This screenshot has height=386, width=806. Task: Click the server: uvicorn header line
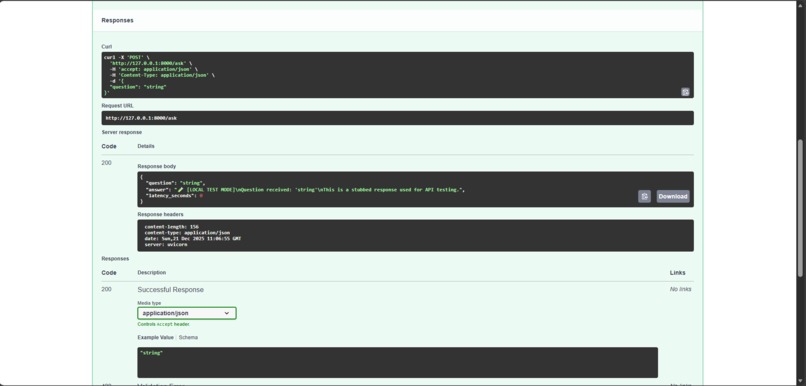(166, 245)
